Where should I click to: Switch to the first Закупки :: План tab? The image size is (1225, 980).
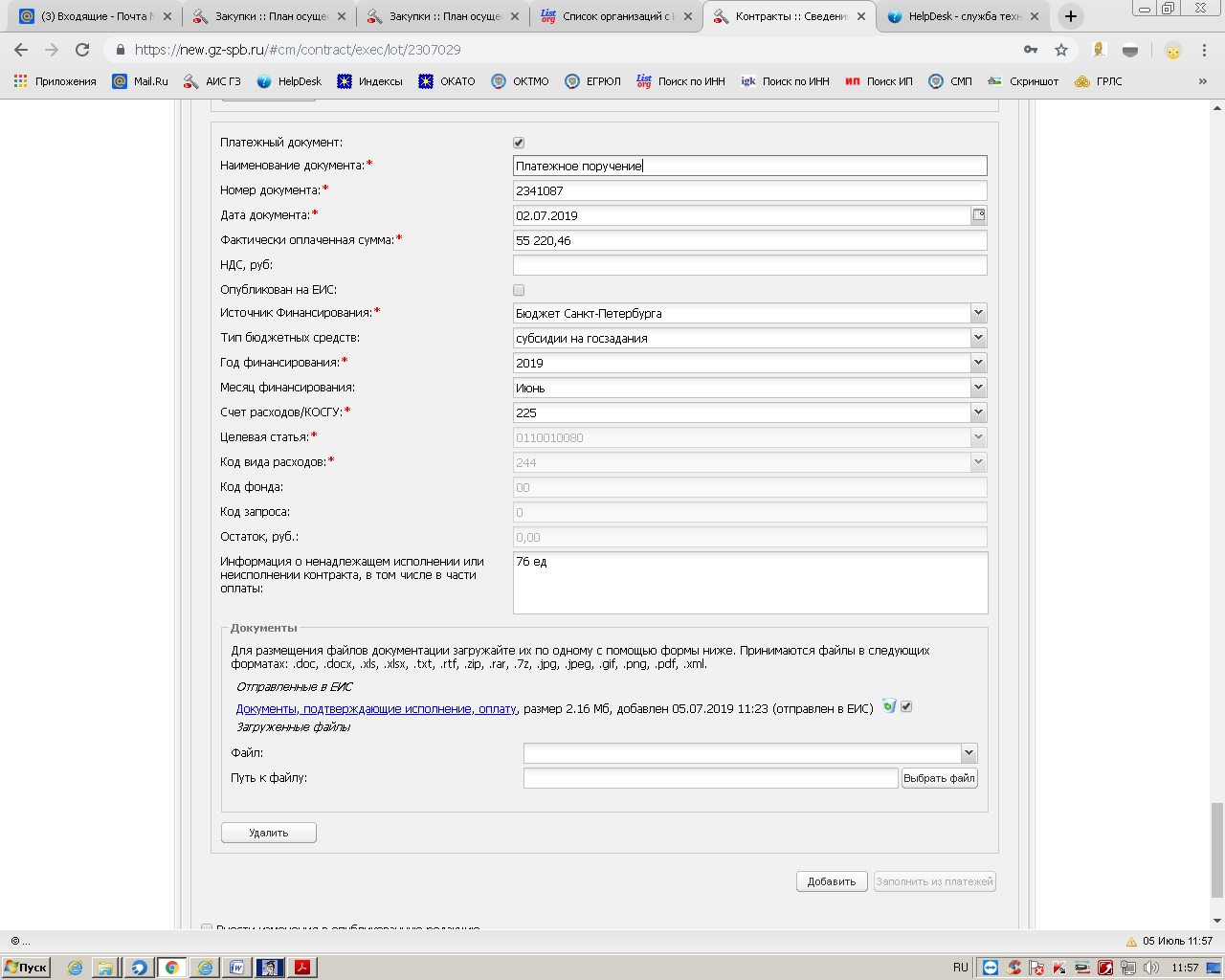coord(268,16)
